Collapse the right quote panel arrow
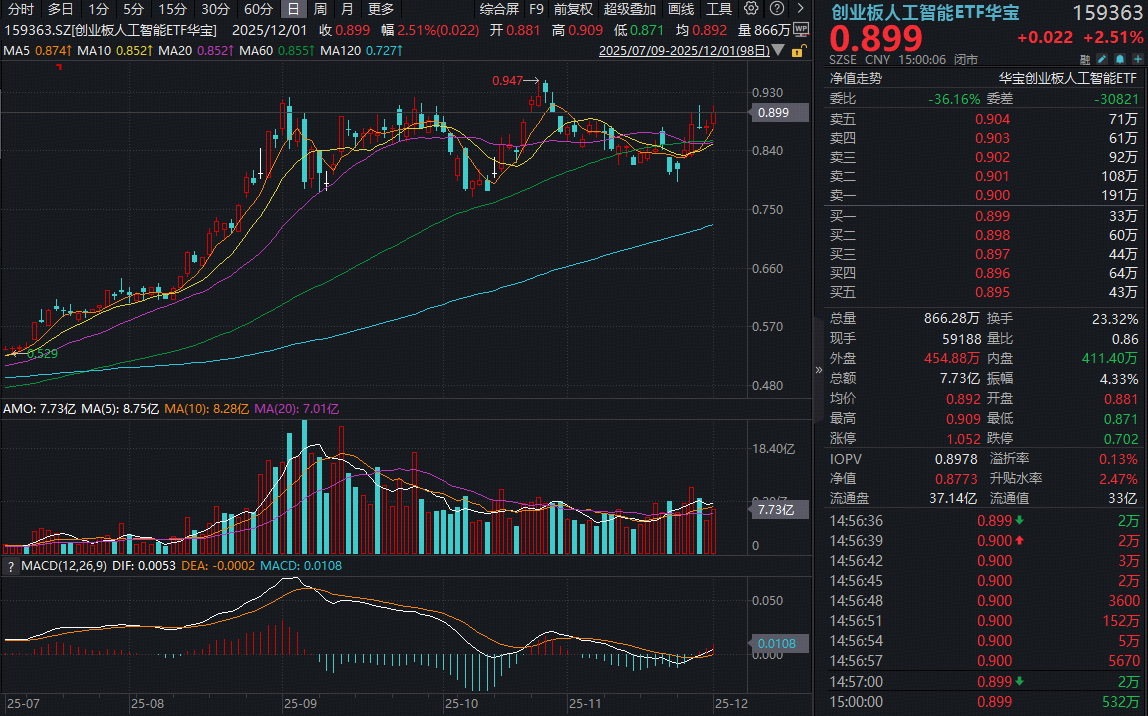 click(x=818, y=368)
